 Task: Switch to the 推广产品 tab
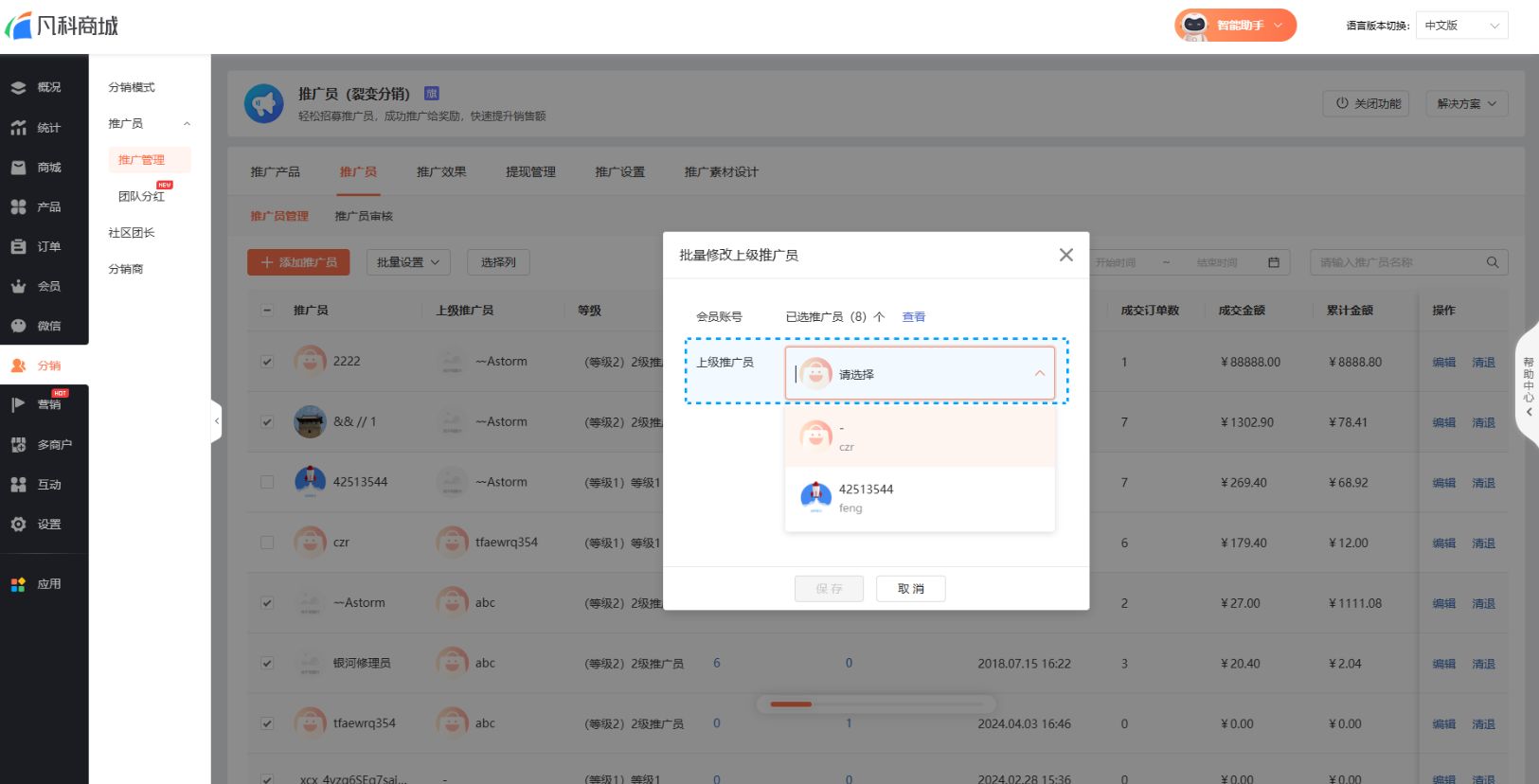[275, 172]
